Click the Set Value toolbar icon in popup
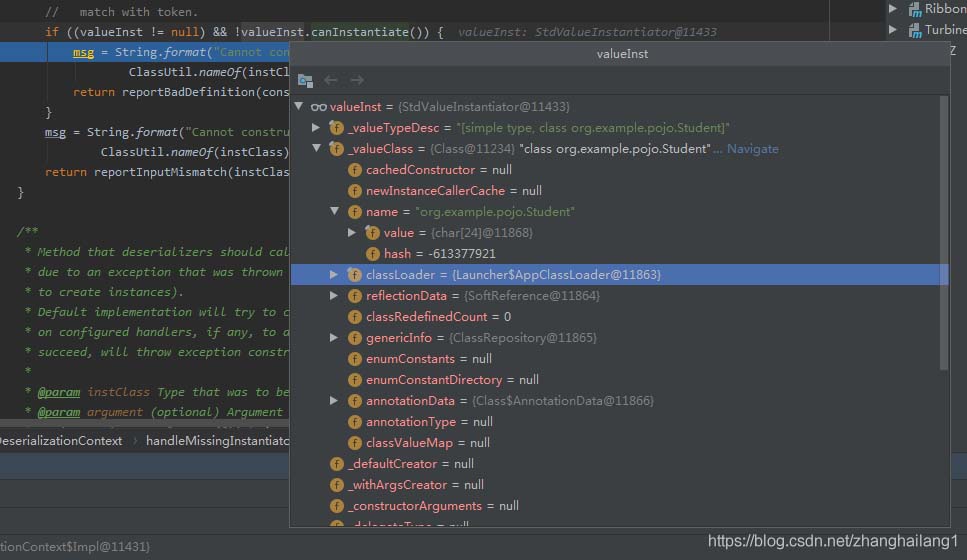967x560 pixels. pos(306,80)
